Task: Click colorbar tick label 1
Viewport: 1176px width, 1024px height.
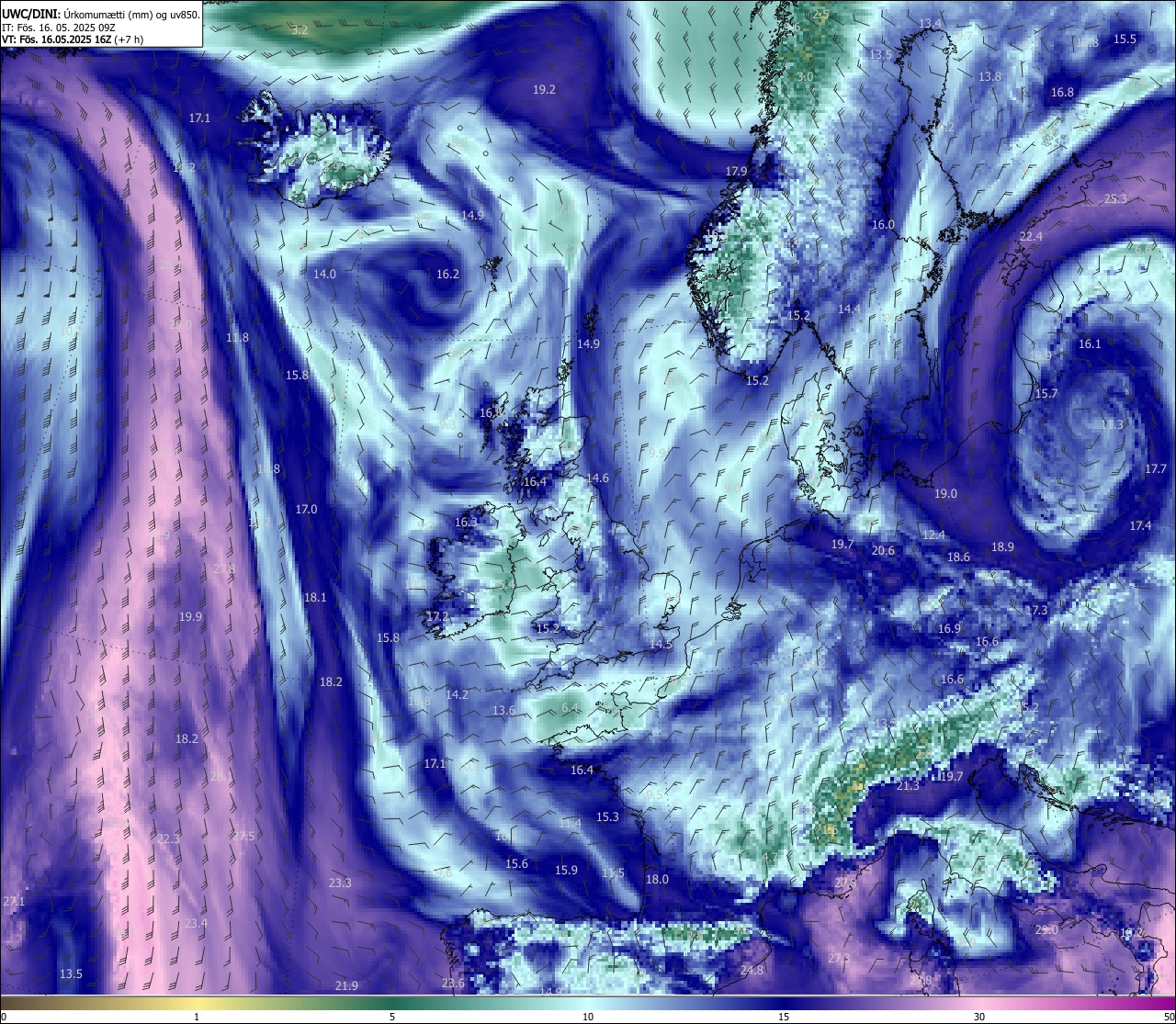Action: pos(197,1017)
